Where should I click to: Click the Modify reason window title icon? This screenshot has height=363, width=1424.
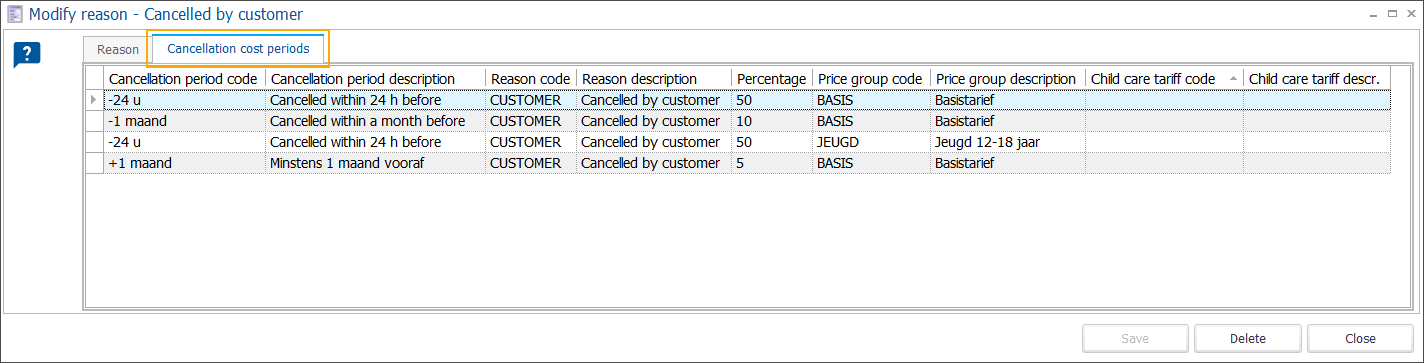click(15, 14)
